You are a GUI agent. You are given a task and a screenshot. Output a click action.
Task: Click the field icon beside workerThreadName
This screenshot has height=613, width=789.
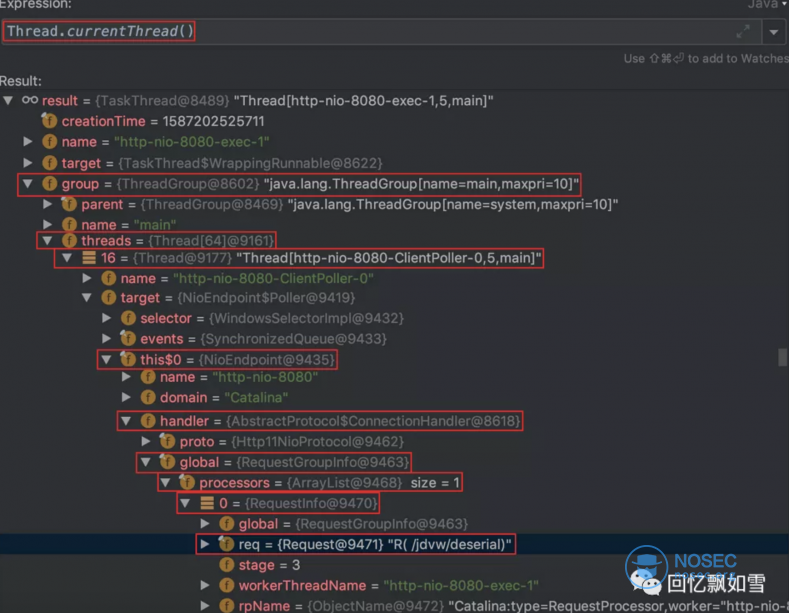pos(226,585)
